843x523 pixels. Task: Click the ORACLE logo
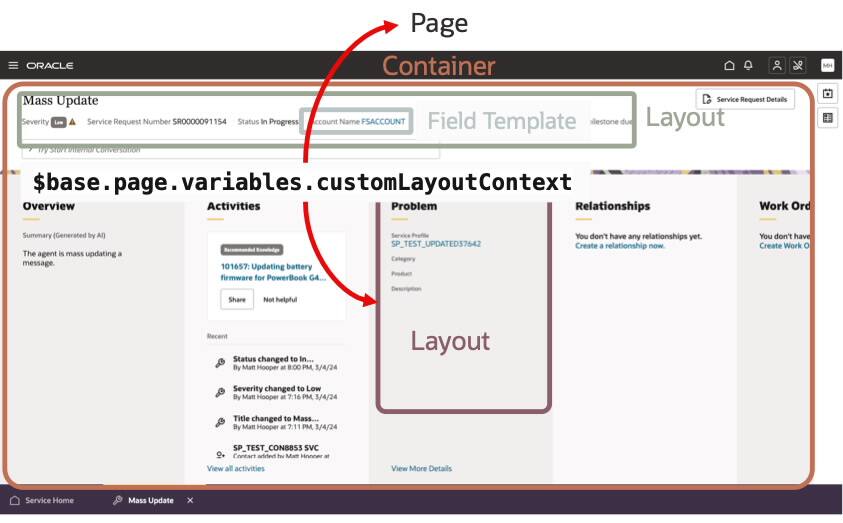(50, 66)
